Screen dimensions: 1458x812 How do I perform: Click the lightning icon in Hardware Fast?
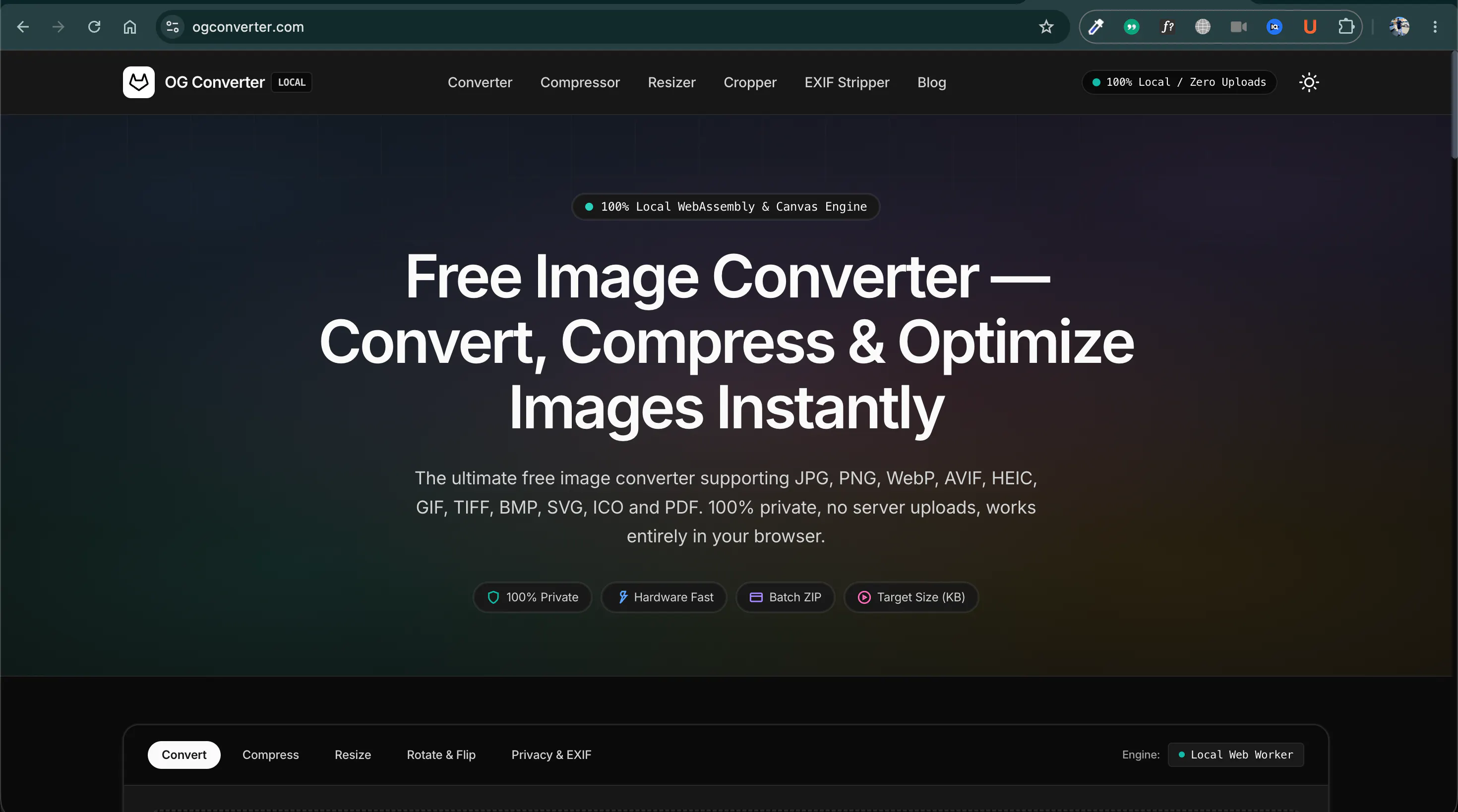coord(622,597)
